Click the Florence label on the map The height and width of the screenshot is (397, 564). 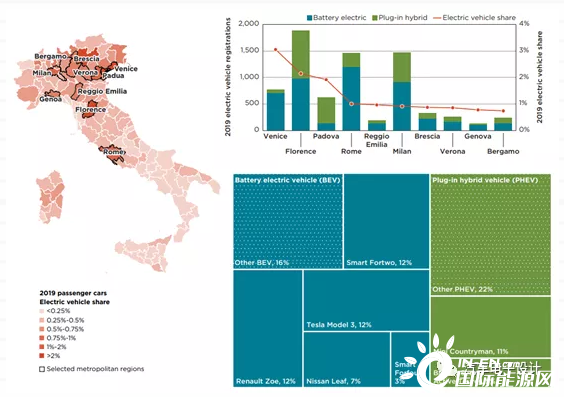(91, 109)
